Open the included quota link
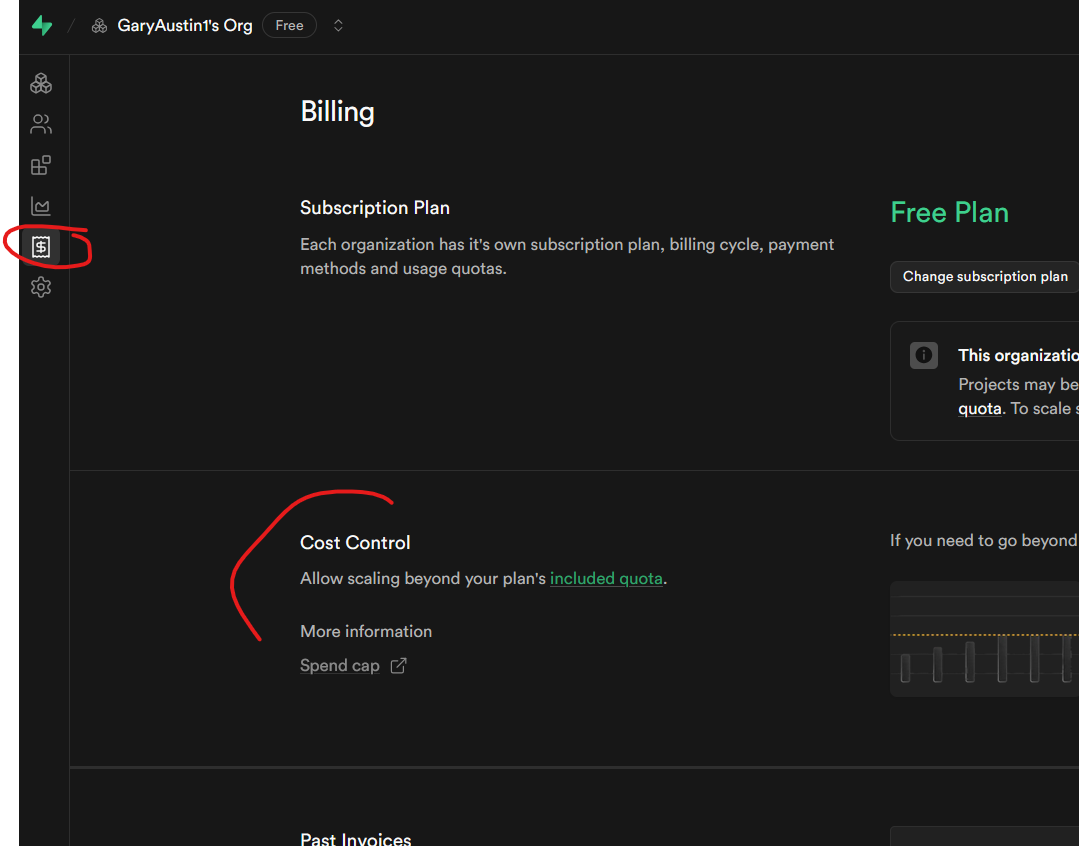 pyautogui.click(x=606, y=579)
